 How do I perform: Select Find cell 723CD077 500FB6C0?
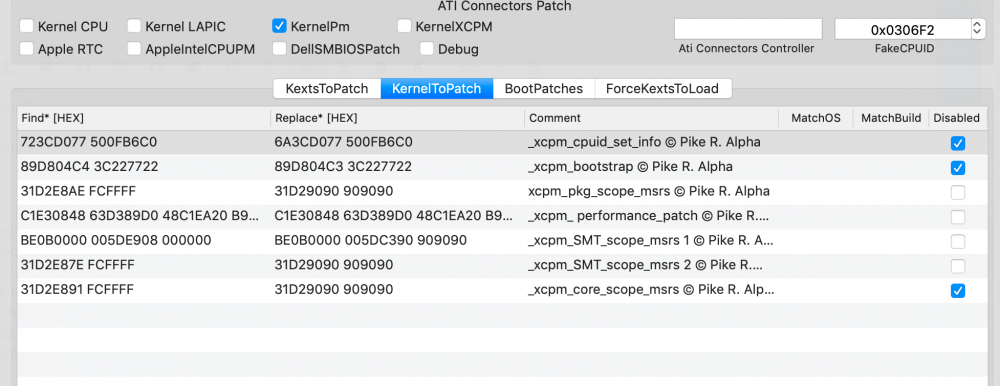coord(143,143)
